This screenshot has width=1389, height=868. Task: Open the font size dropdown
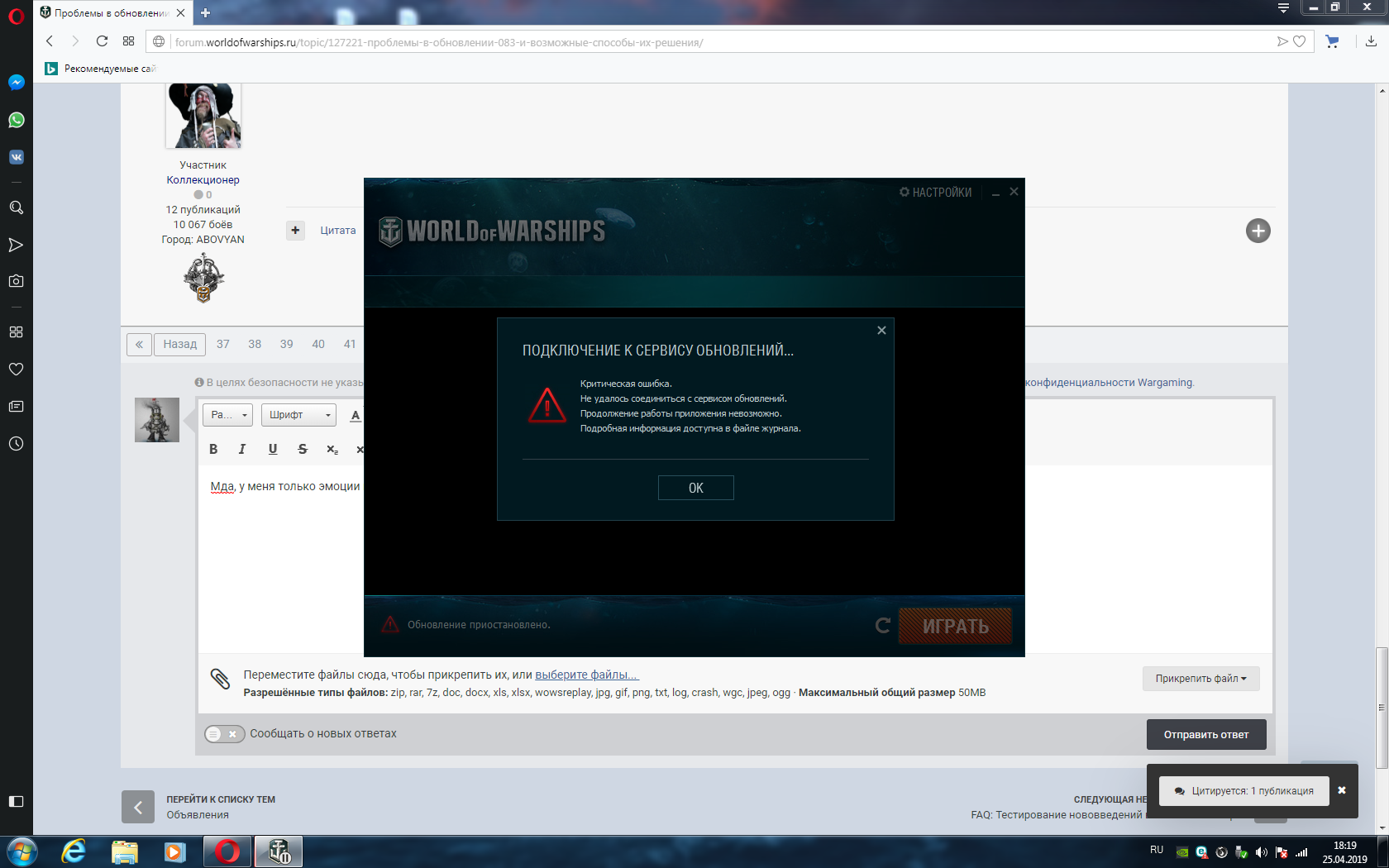tap(228, 415)
